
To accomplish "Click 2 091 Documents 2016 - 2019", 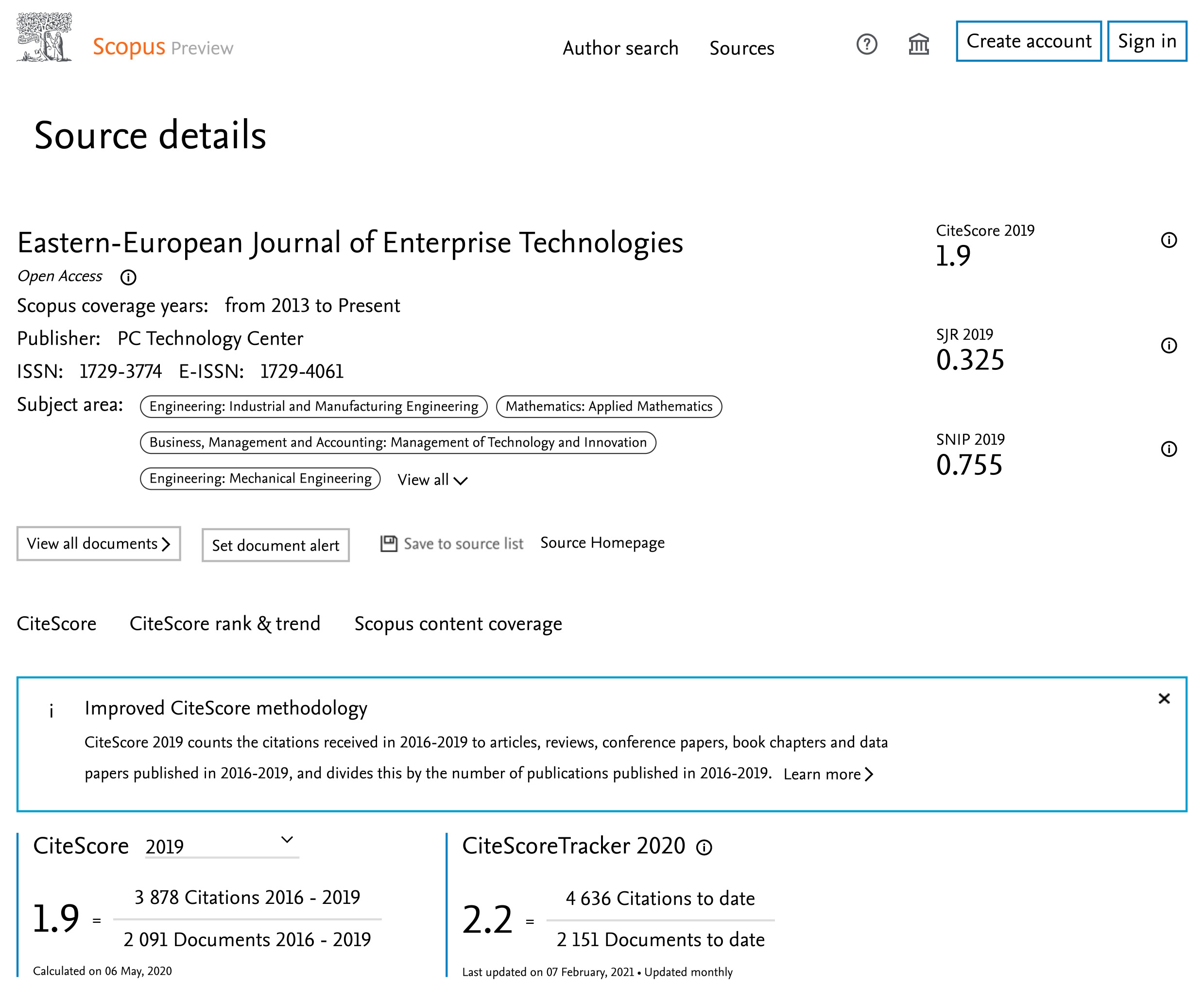I will (x=247, y=940).
